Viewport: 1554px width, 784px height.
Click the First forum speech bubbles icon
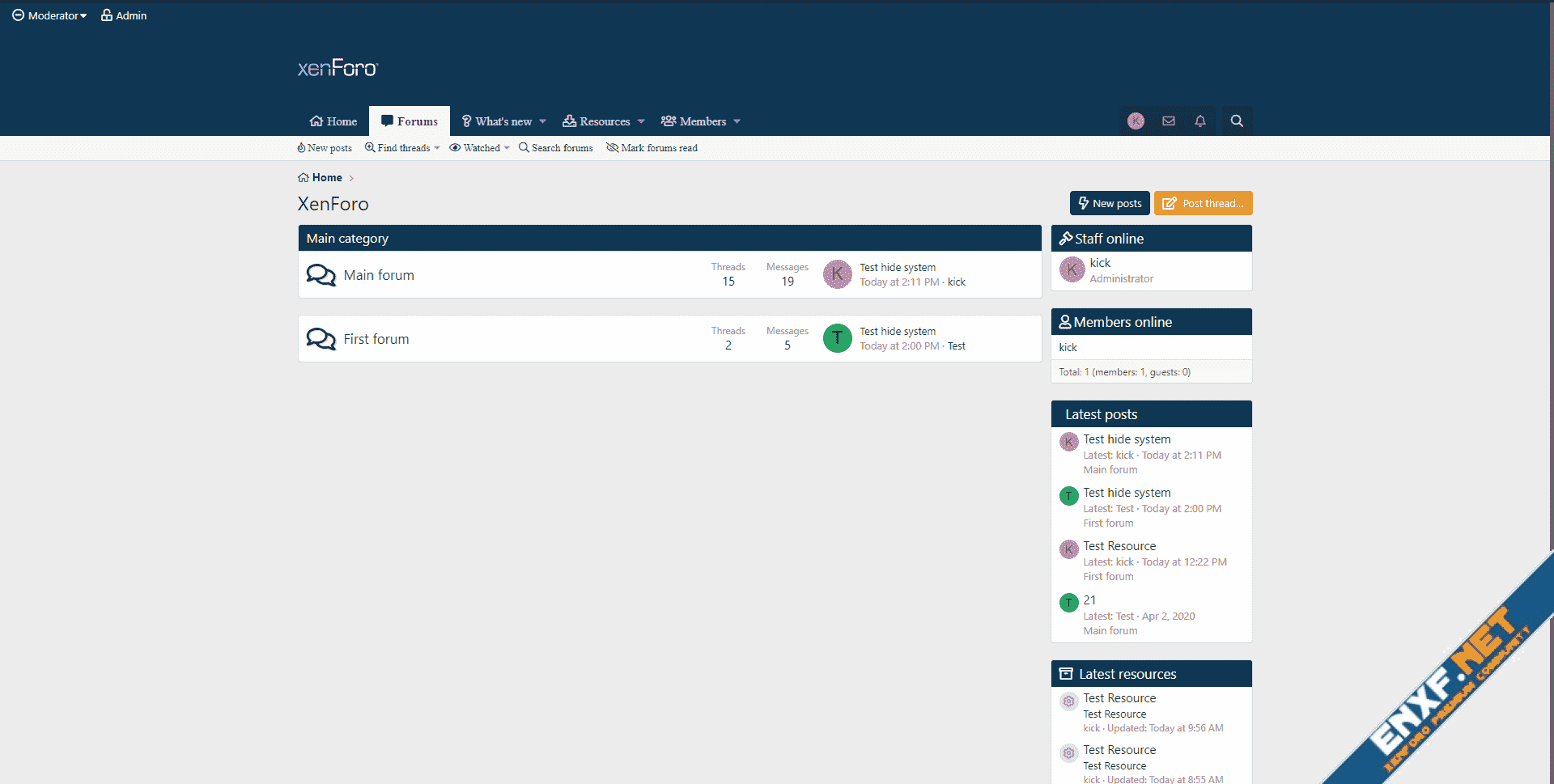pos(321,339)
